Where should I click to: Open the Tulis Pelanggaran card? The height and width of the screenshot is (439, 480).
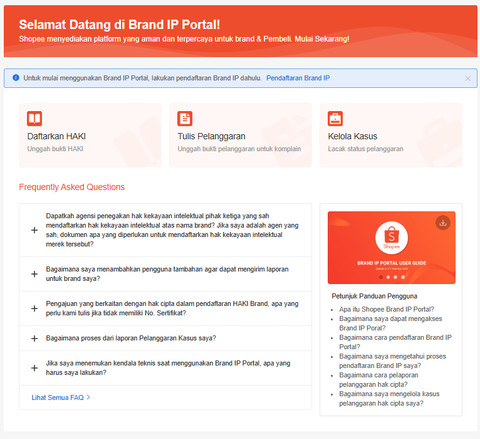point(240,135)
